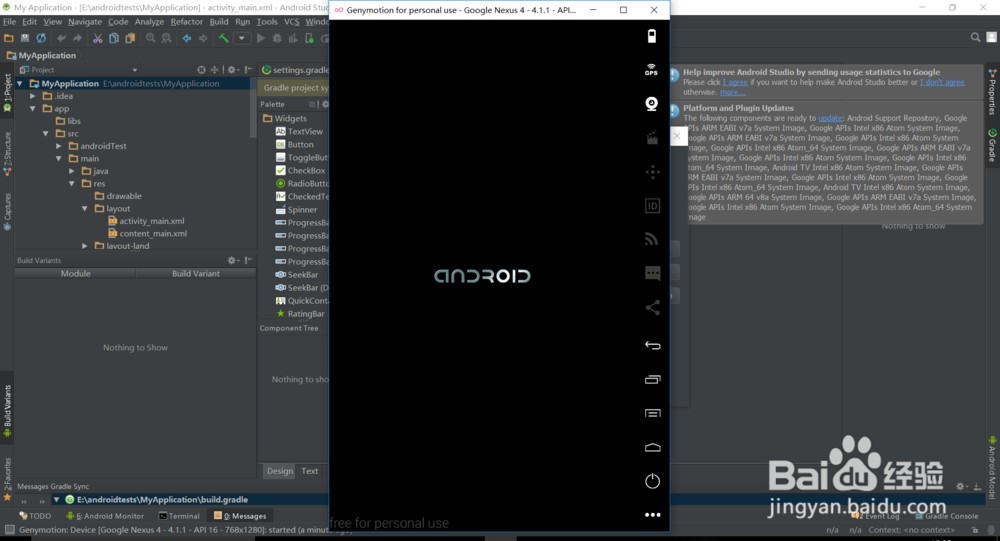Expand the java folder
Image resolution: width=1000 pixels, height=541 pixels.
(72, 171)
